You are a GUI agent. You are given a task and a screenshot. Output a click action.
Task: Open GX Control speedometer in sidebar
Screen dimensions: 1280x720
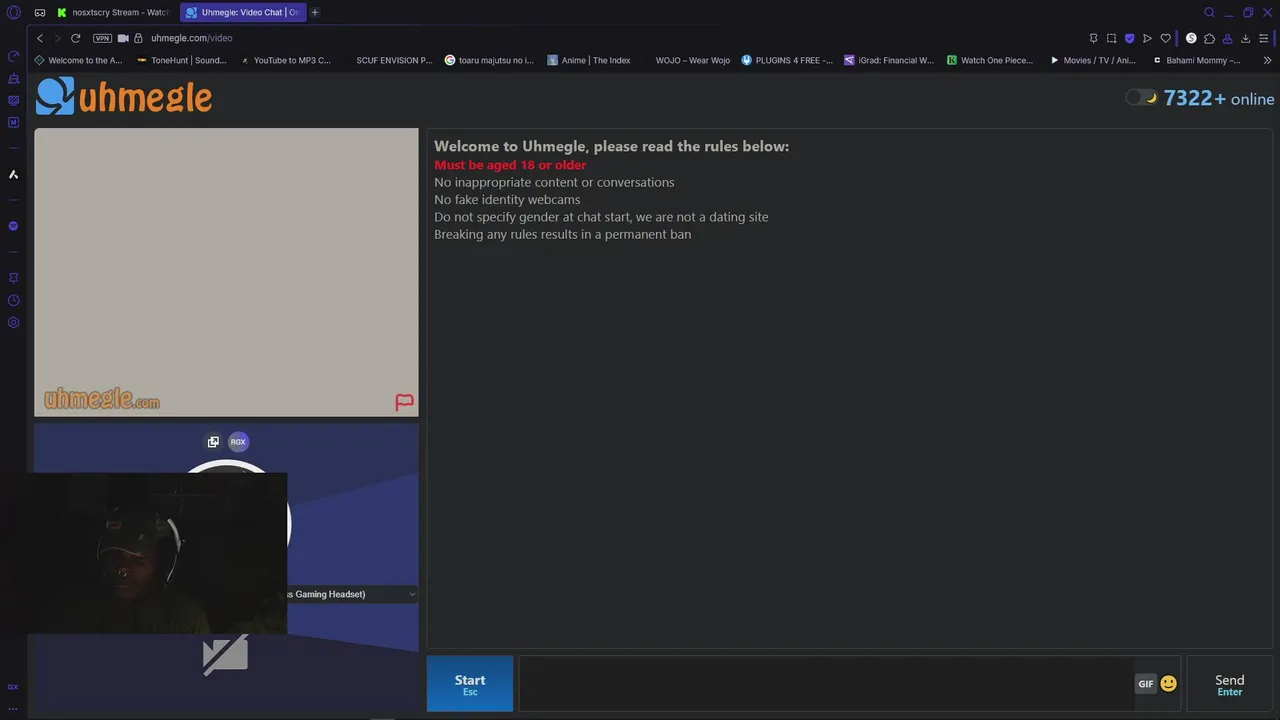[x=13, y=56]
